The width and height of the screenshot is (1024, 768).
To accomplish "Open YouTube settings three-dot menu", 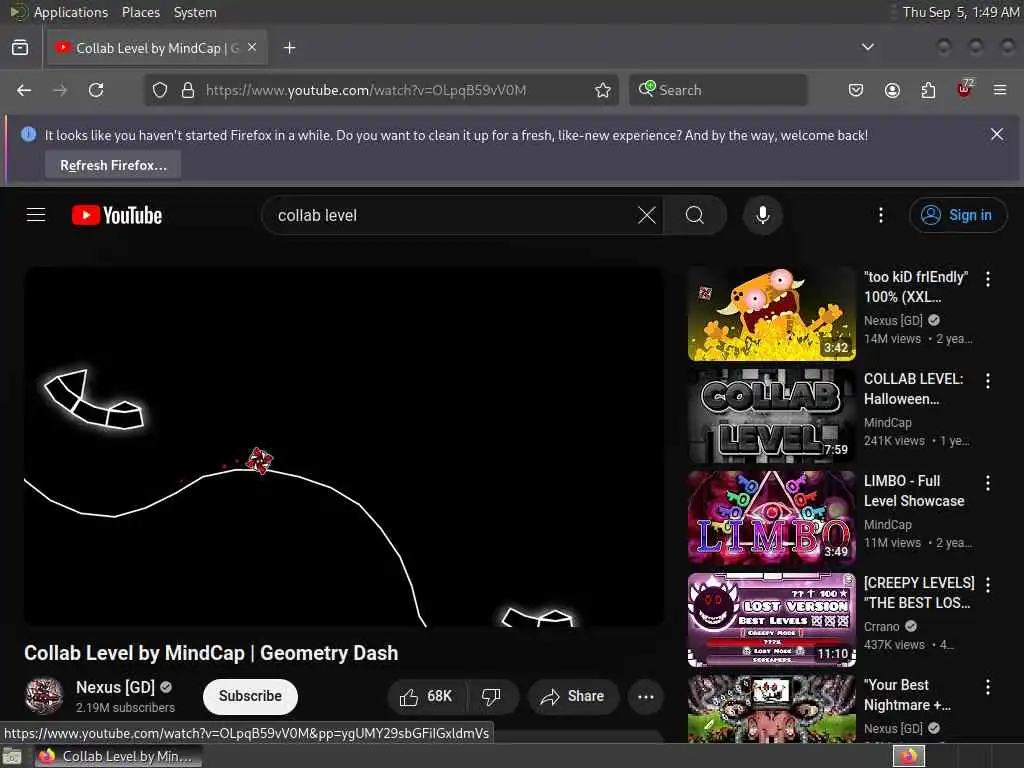I will tap(880, 215).
